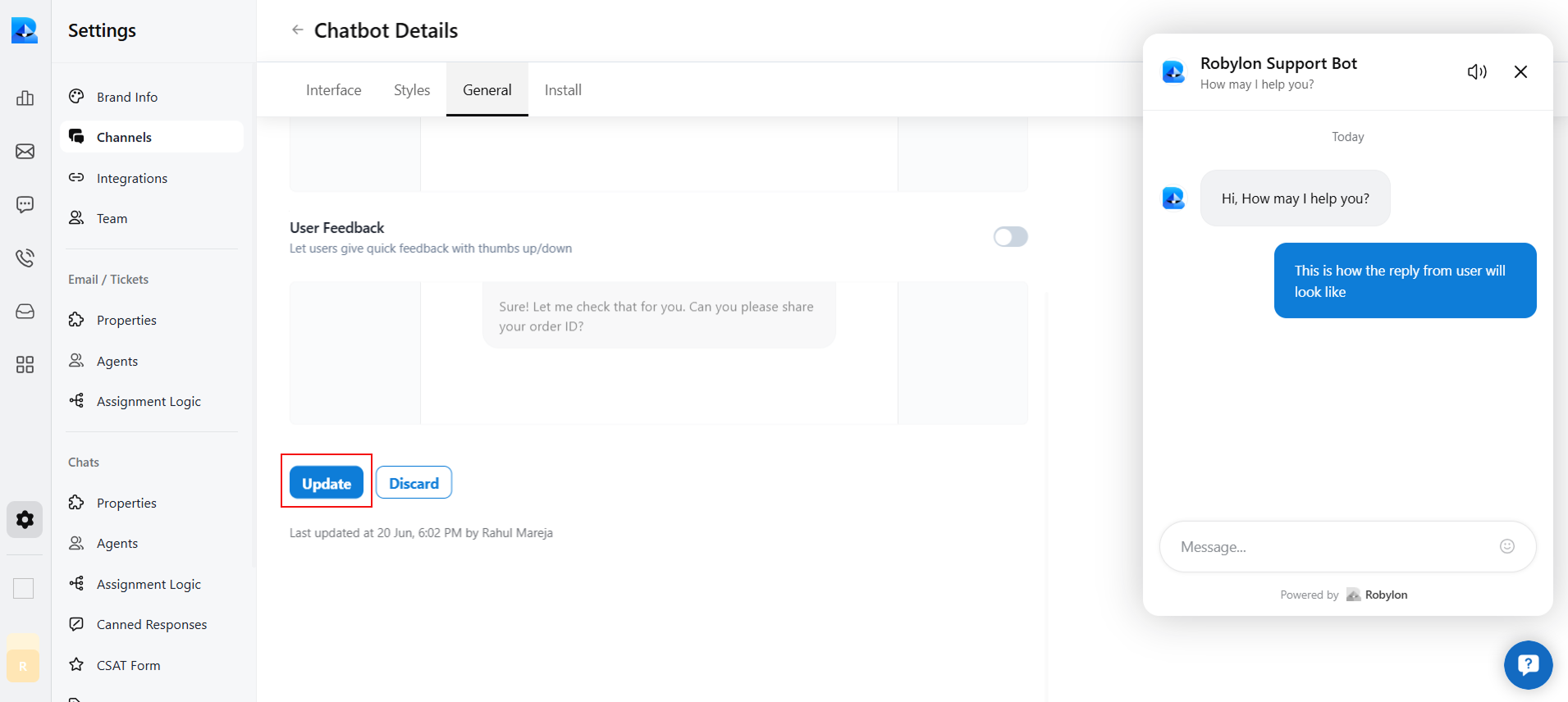Click the Settings gear in the sidebar
Viewport: 1568px width, 702px height.
point(25,519)
